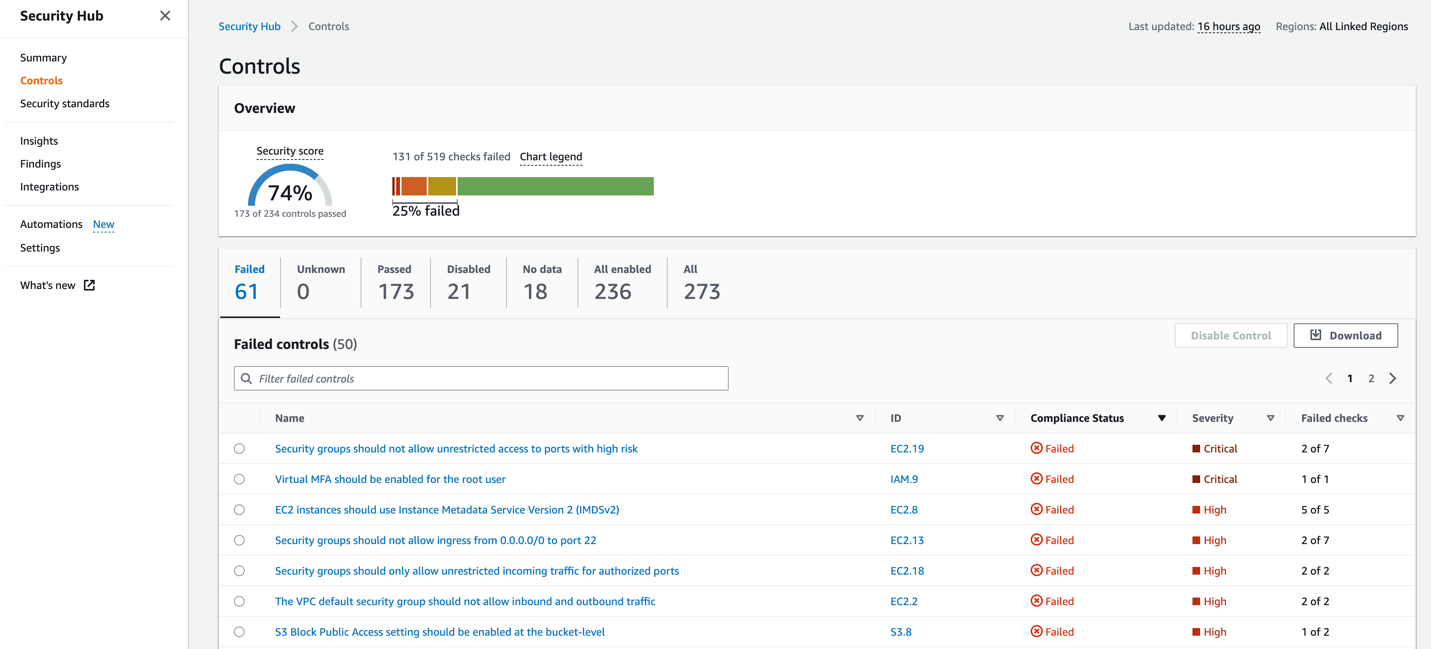Select the radio button for EC2.19 control
Screen dimensions: 1431x649
pos(239,448)
